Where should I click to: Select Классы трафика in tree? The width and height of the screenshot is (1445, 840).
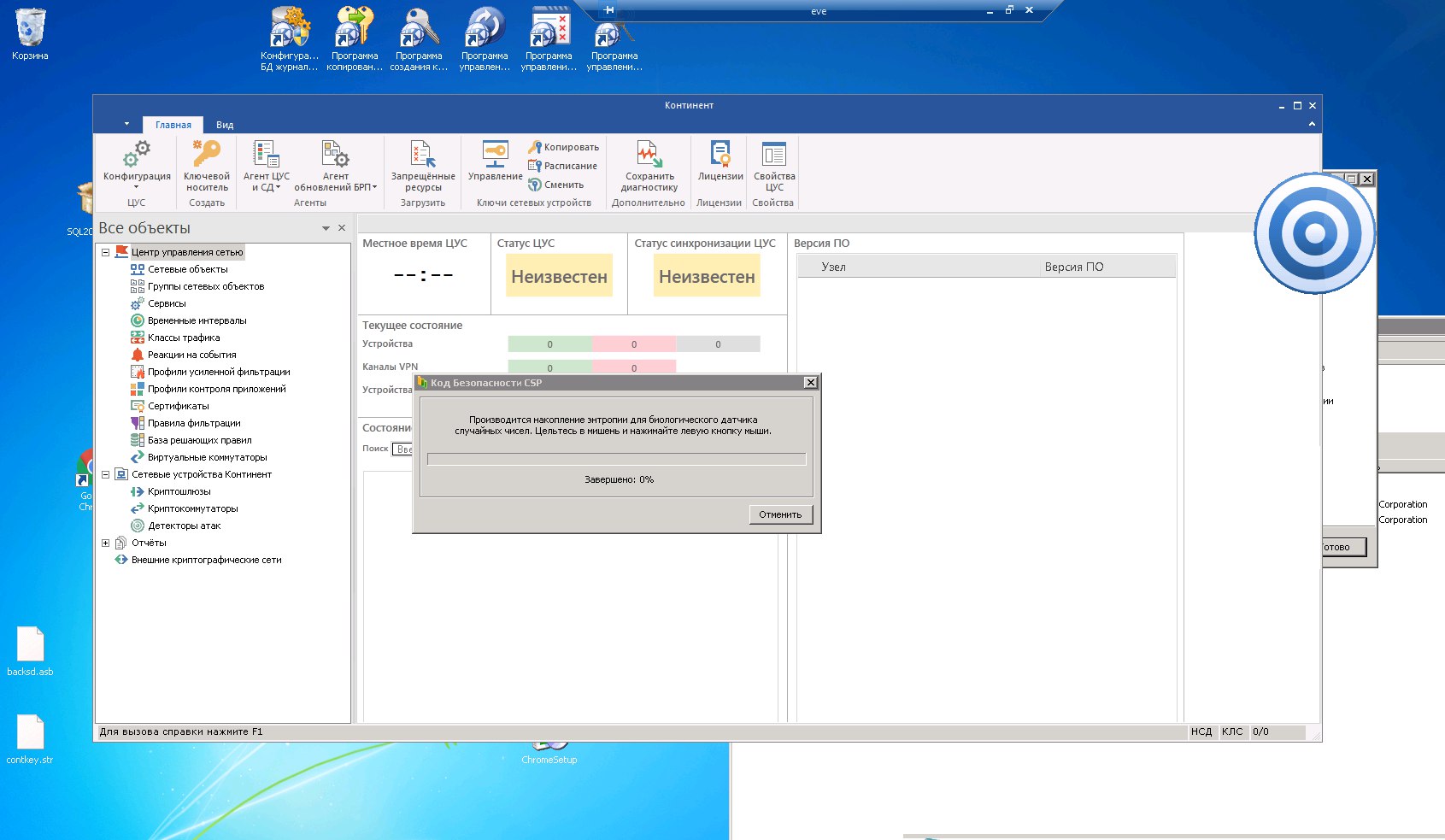184,338
